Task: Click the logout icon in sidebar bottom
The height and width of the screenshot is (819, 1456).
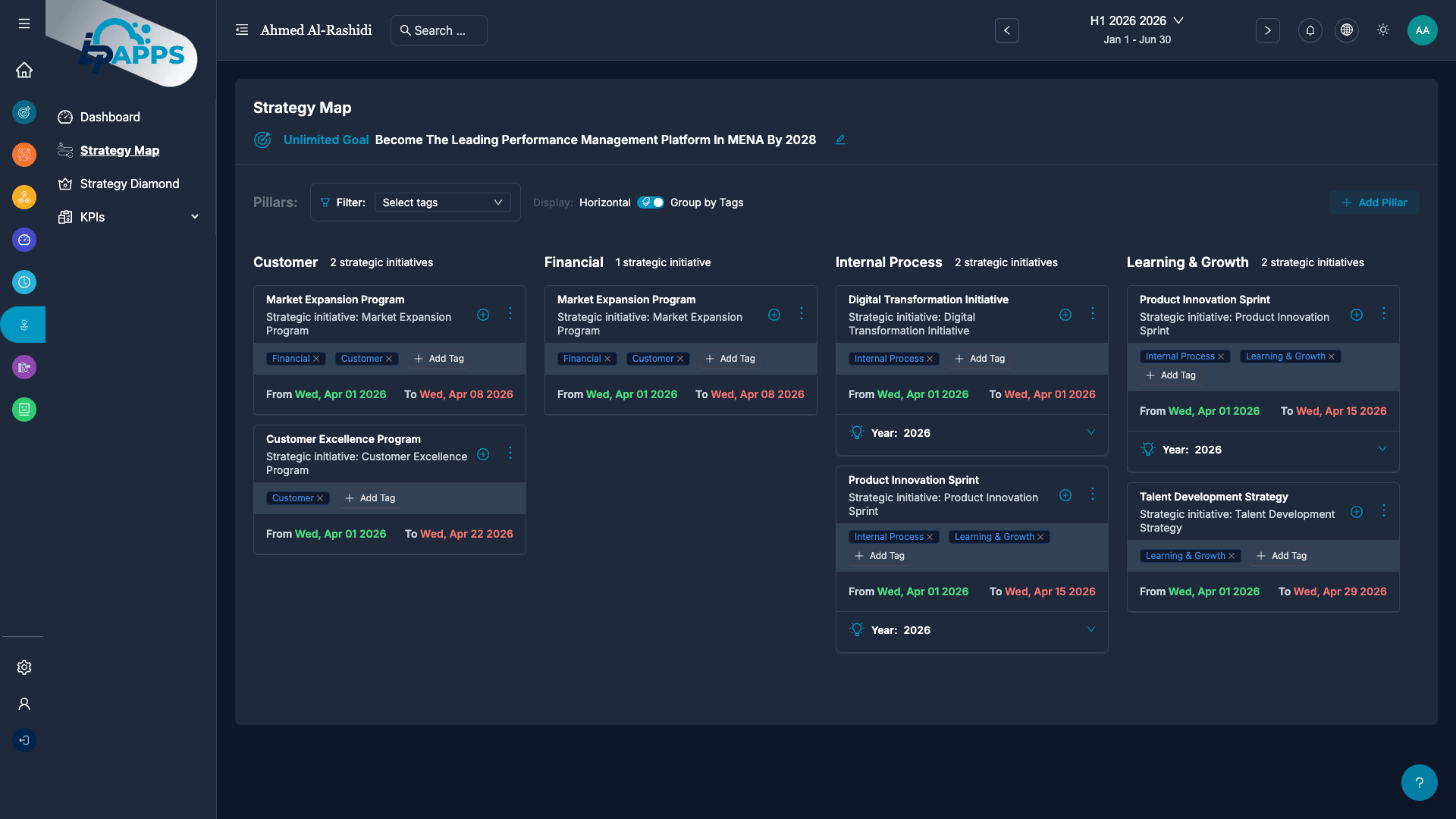Action: [x=24, y=740]
